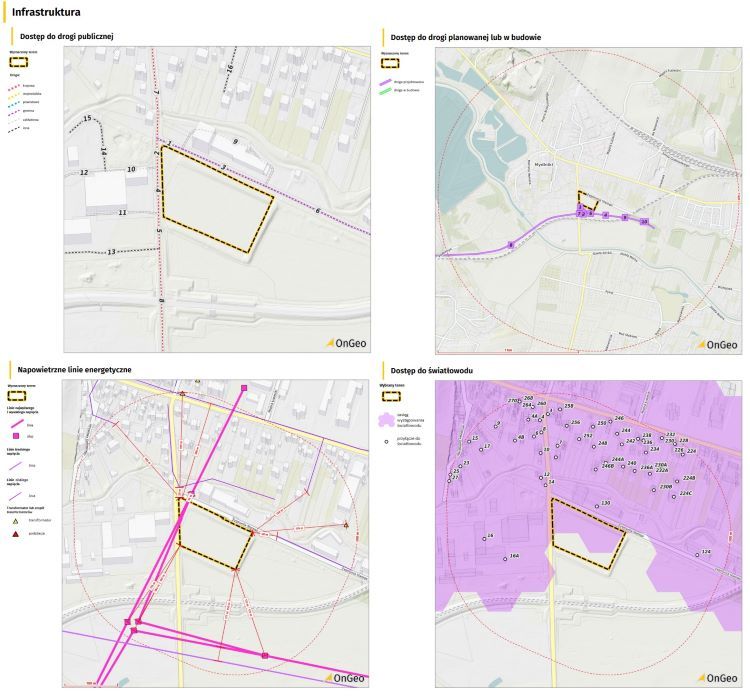This screenshot has height=699, width=750.
Task: Select fiber connection point 324
Action: [699, 555]
